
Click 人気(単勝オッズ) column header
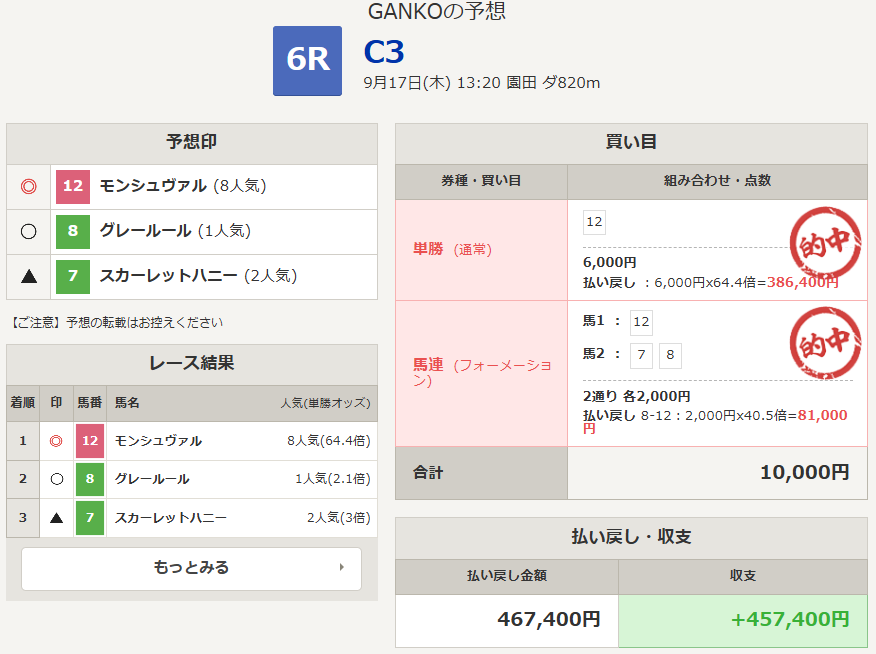point(325,403)
